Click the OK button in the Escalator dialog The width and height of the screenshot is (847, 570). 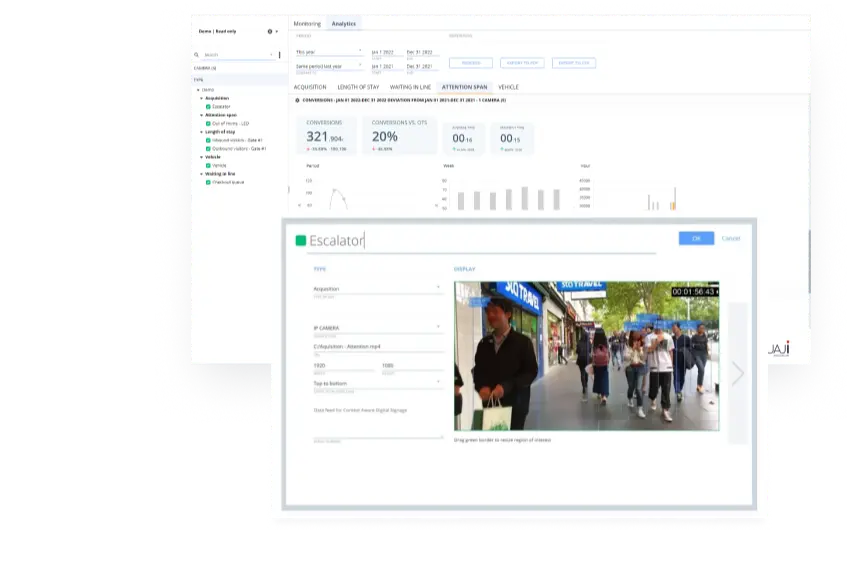tap(696, 238)
